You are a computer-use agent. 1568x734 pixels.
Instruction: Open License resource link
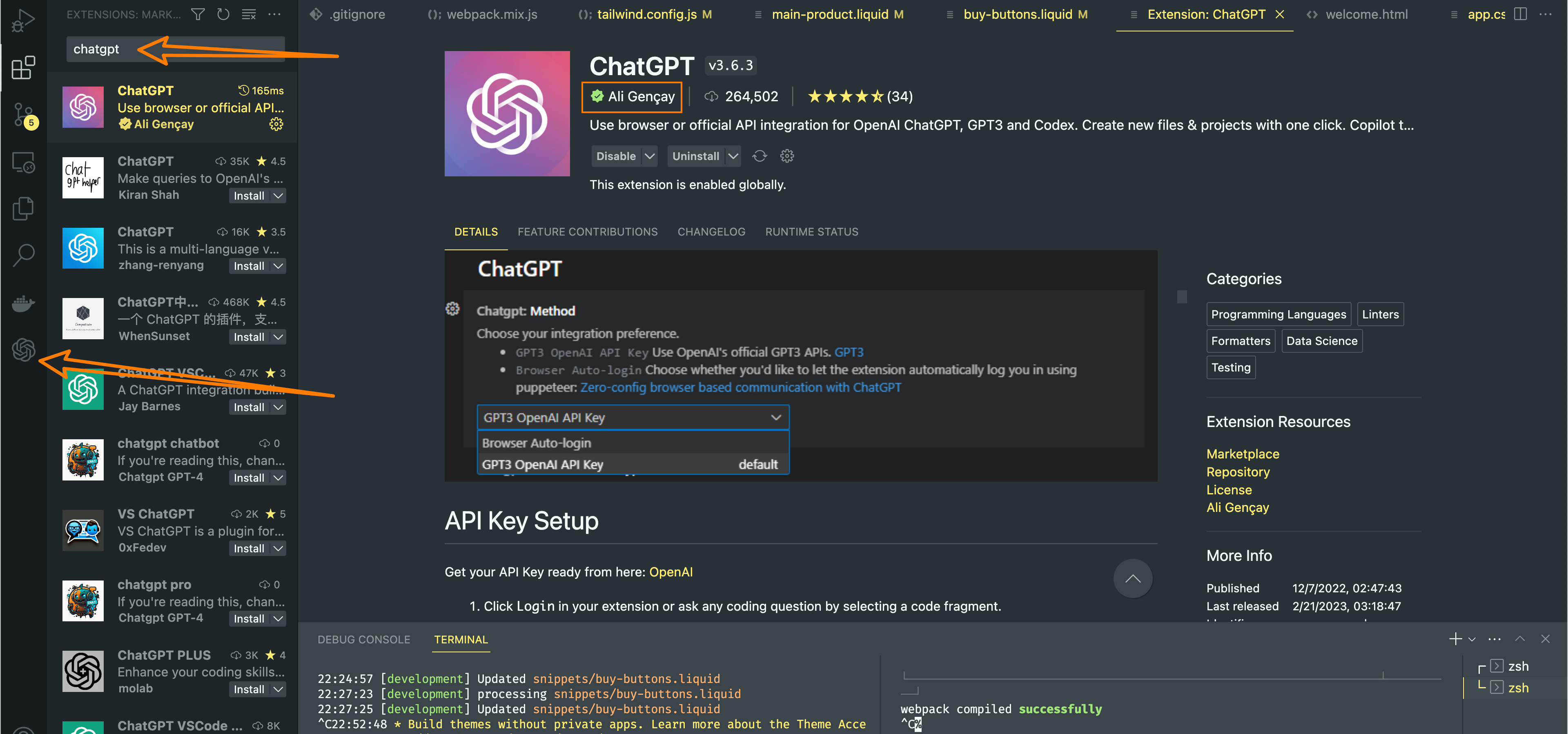pyautogui.click(x=1229, y=490)
